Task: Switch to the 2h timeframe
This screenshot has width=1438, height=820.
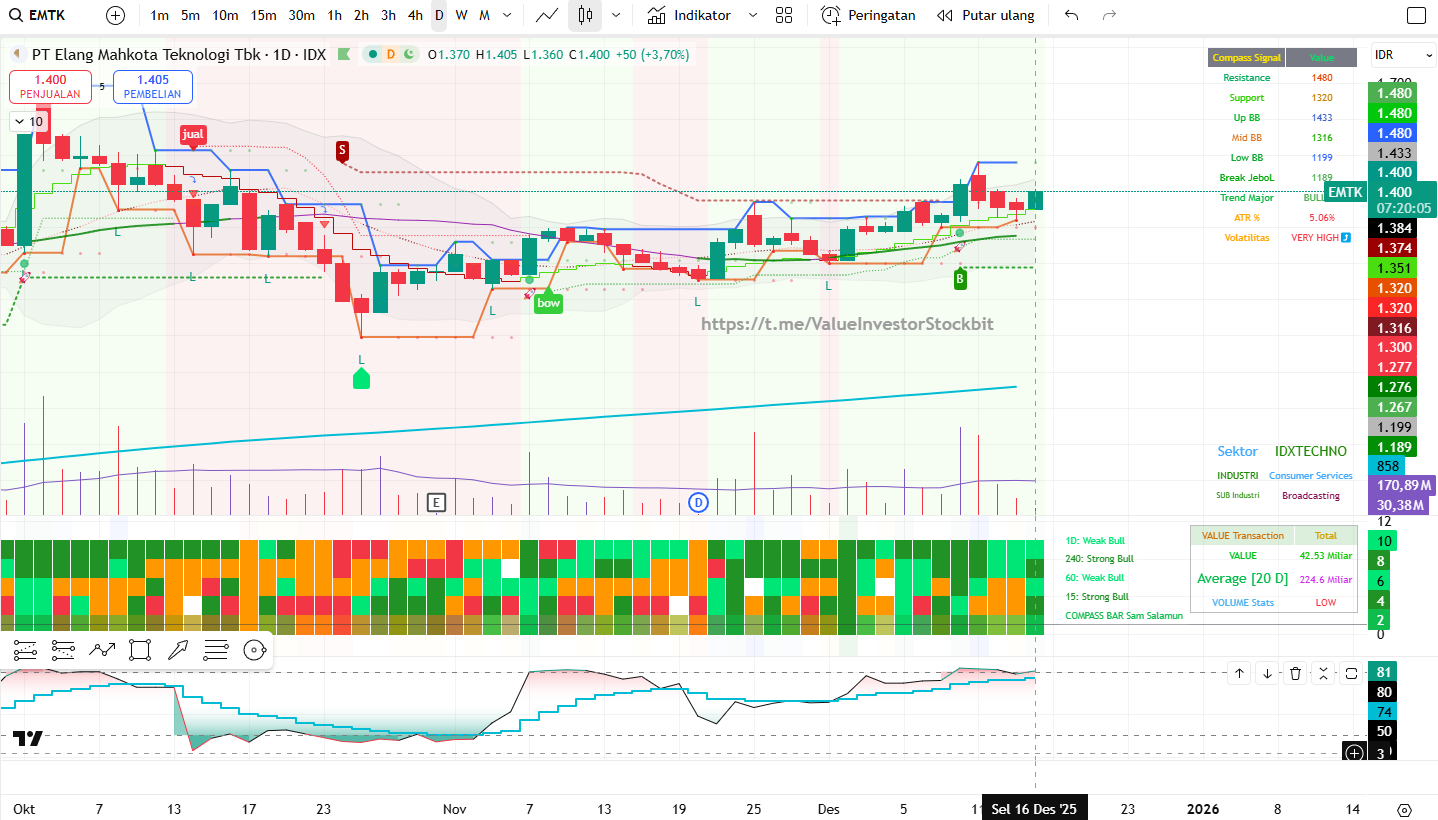Action: coord(362,15)
